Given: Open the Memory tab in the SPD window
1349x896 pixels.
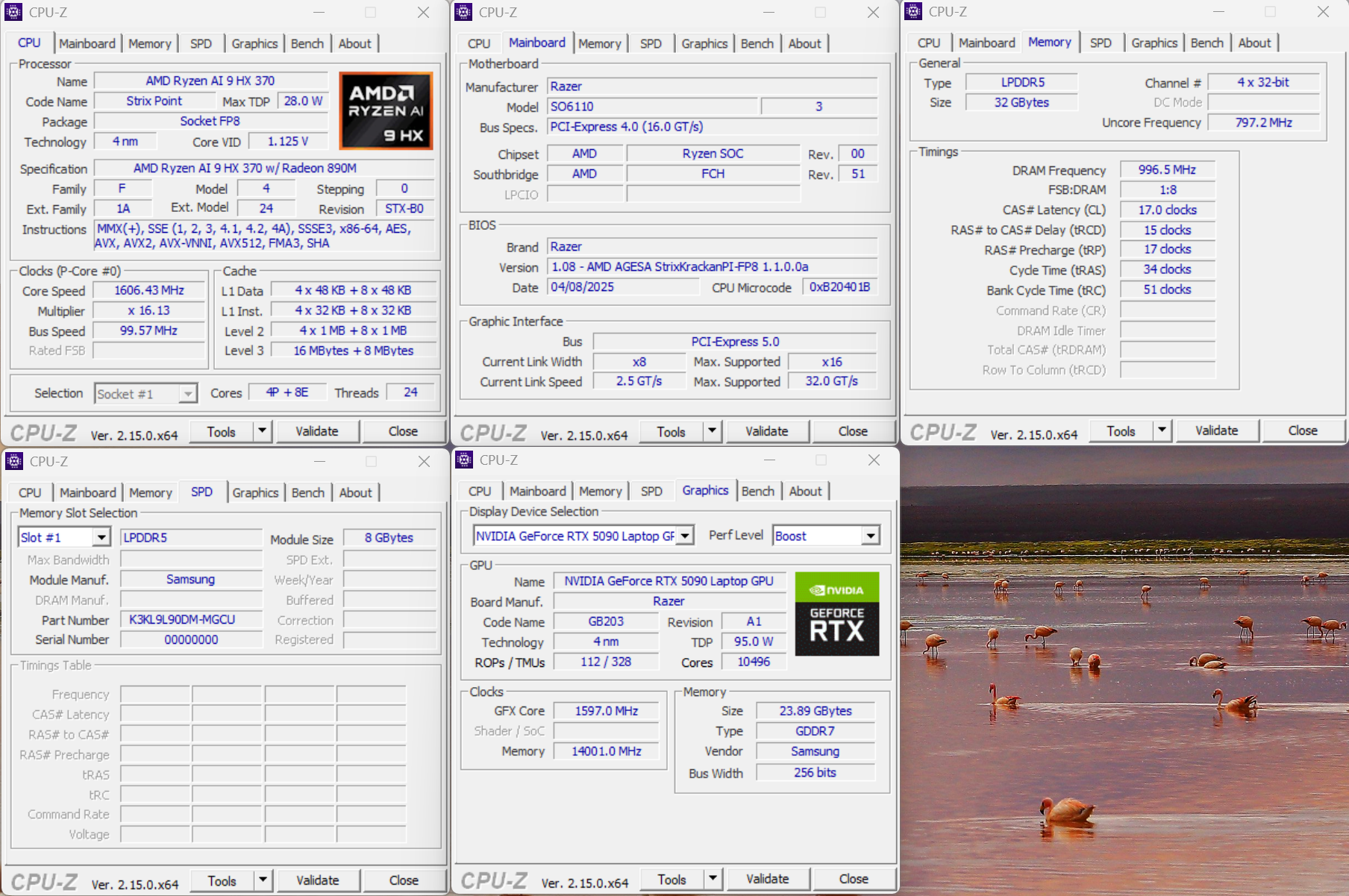Looking at the screenshot, I should pyautogui.click(x=151, y=492).
